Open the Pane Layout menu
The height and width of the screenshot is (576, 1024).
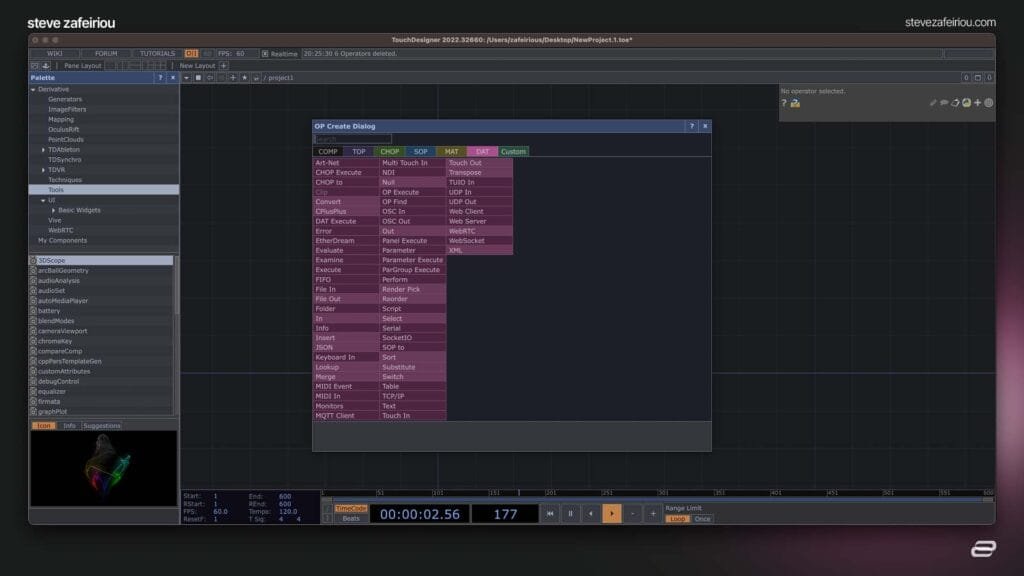tap(83, 66)
